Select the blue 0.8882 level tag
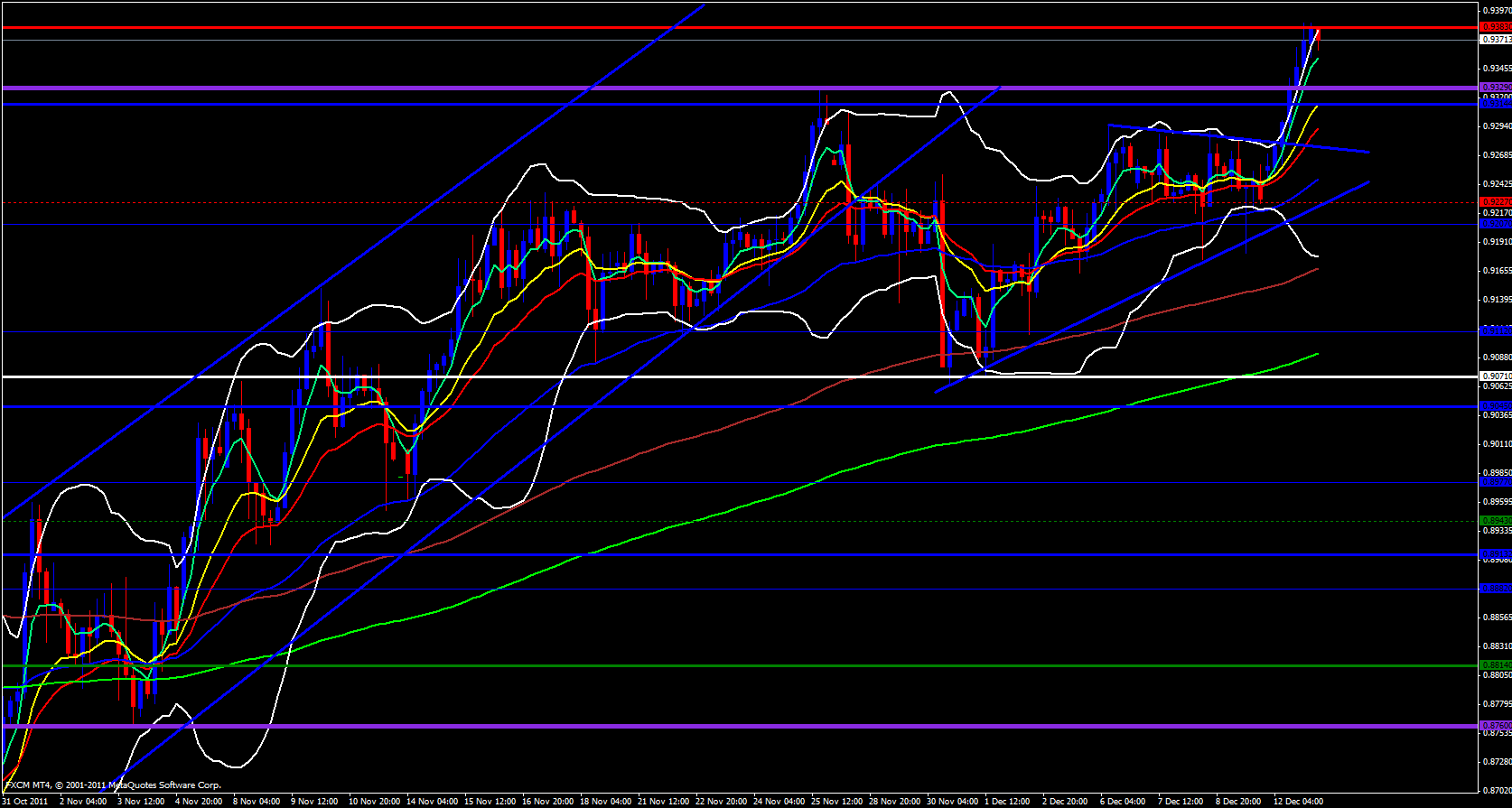The height and width of the screenshot is (808, 1512). click(1496, 589)
